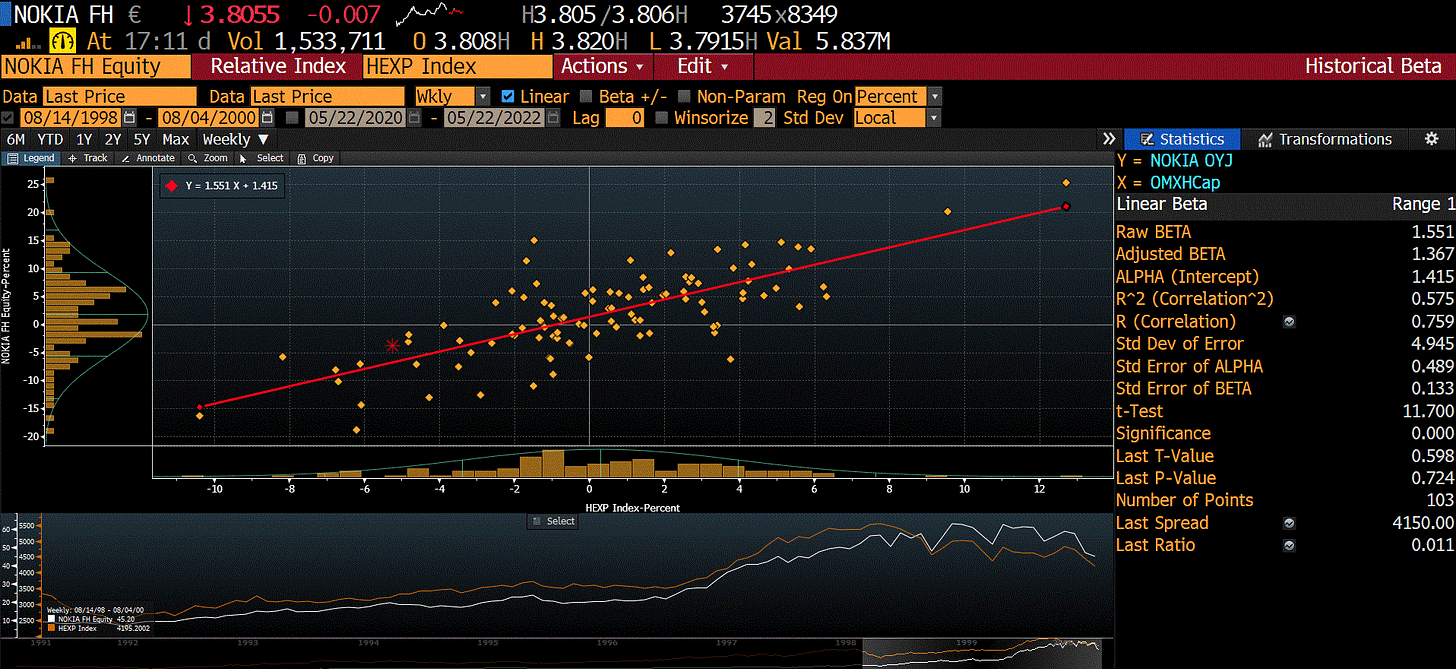The image size is (1456, 669).
Task: Open calendar picker for 05/22/2020 date
Action: 413,118
